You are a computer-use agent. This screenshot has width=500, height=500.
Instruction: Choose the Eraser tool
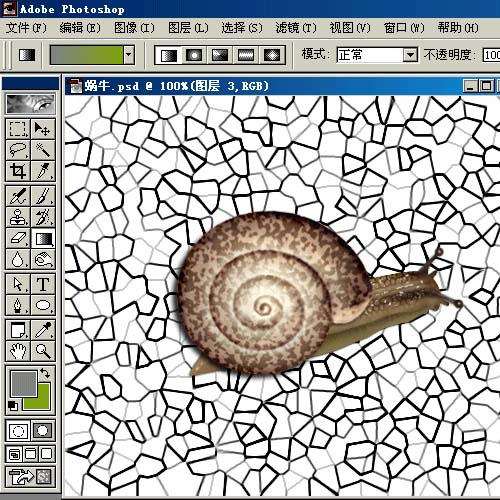[18, 238]
